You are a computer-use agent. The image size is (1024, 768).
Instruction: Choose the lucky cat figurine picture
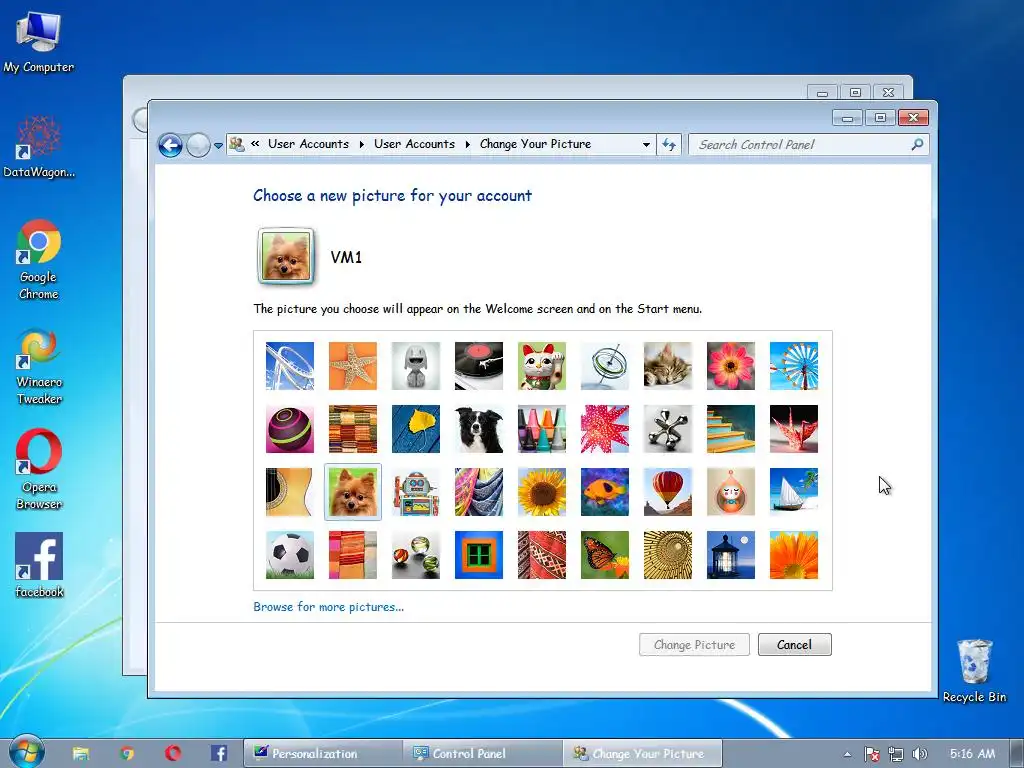(542, 366)
